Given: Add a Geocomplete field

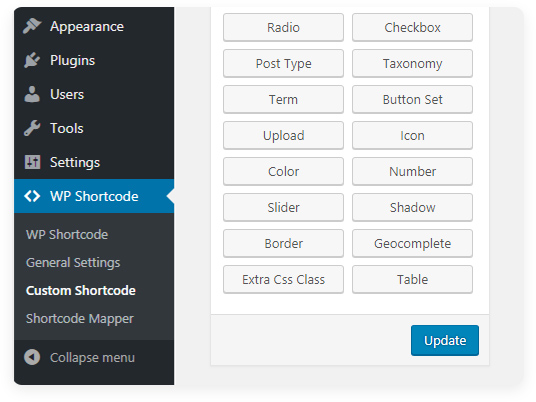Looking at the screenshot, I should 412,243.
